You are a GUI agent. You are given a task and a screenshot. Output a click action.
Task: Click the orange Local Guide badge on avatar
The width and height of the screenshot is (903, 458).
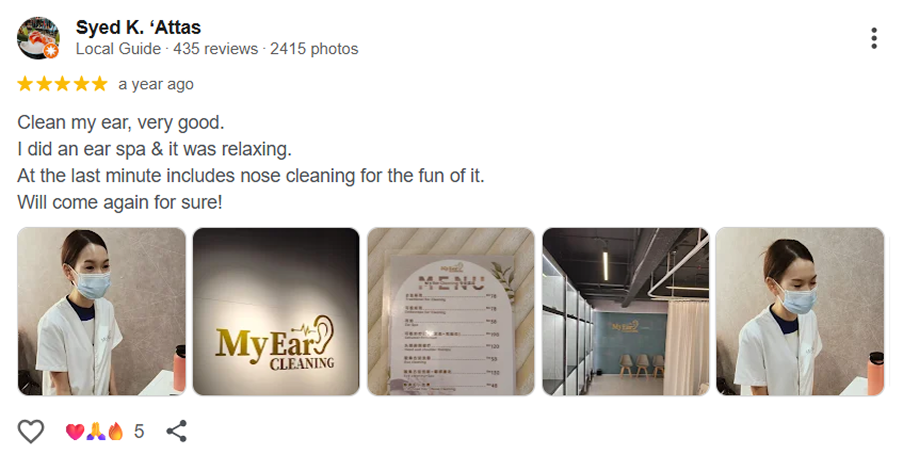pos(51,51)
